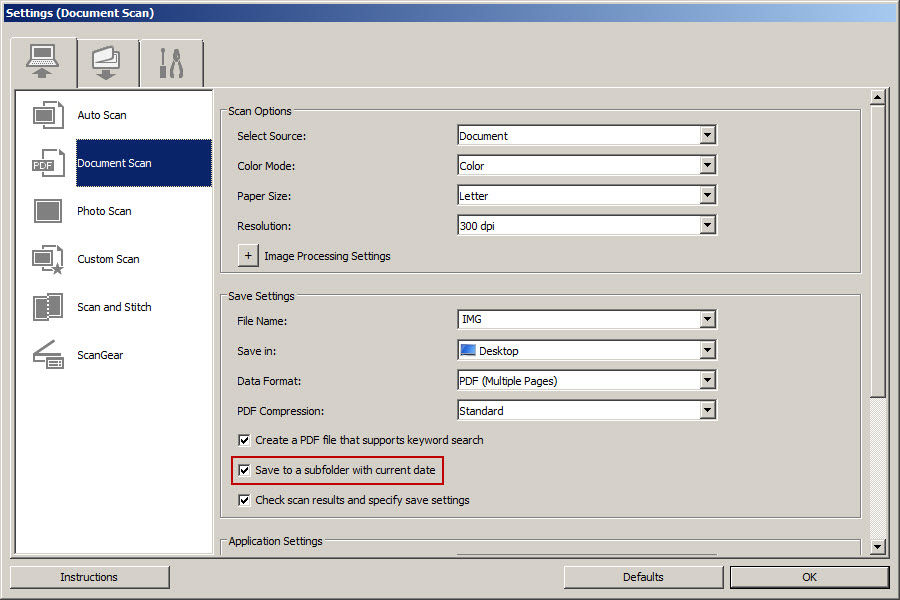Open Custom Scan settings

[x=47, y=259]
